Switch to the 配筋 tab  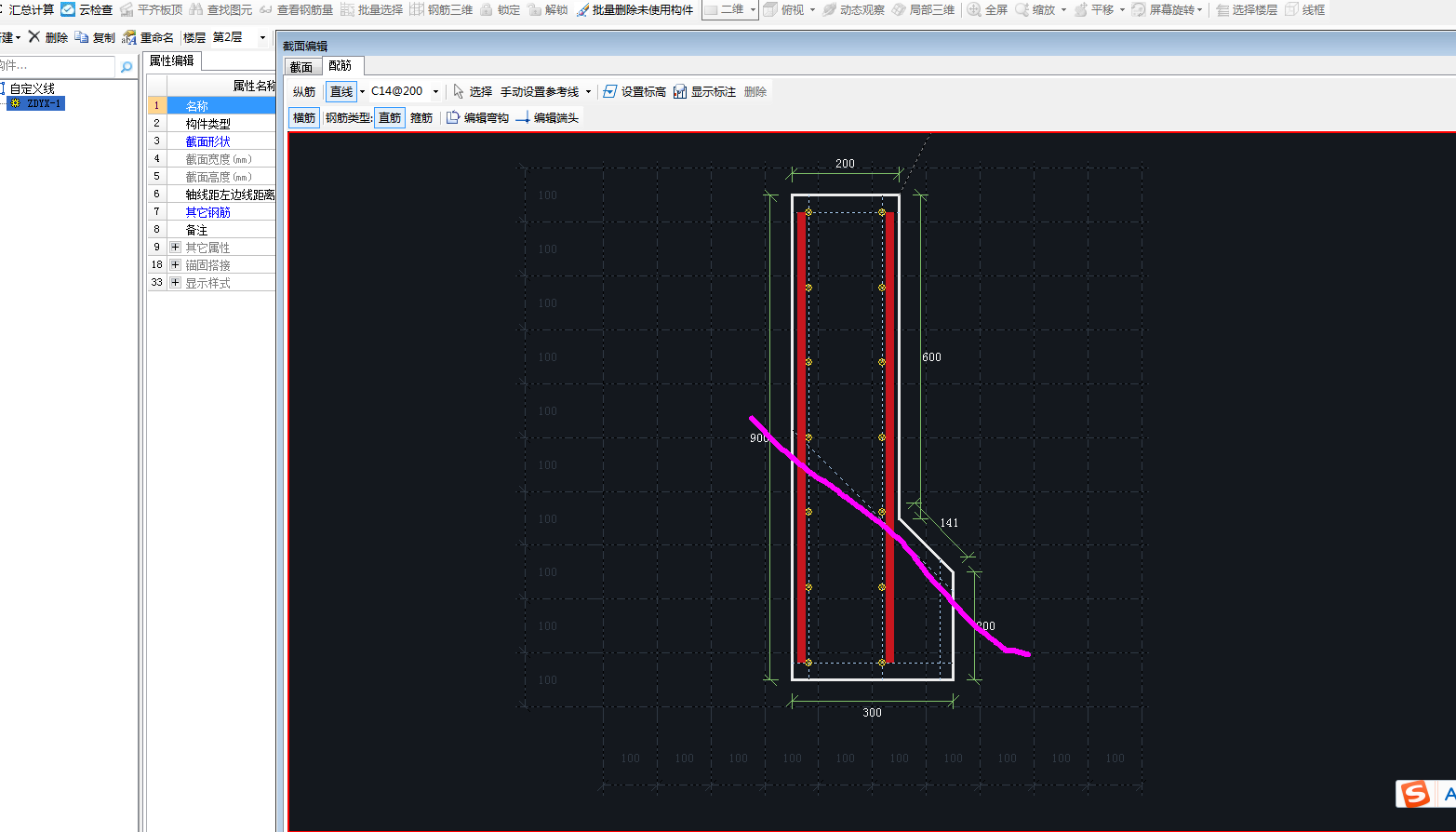(341, 66)
